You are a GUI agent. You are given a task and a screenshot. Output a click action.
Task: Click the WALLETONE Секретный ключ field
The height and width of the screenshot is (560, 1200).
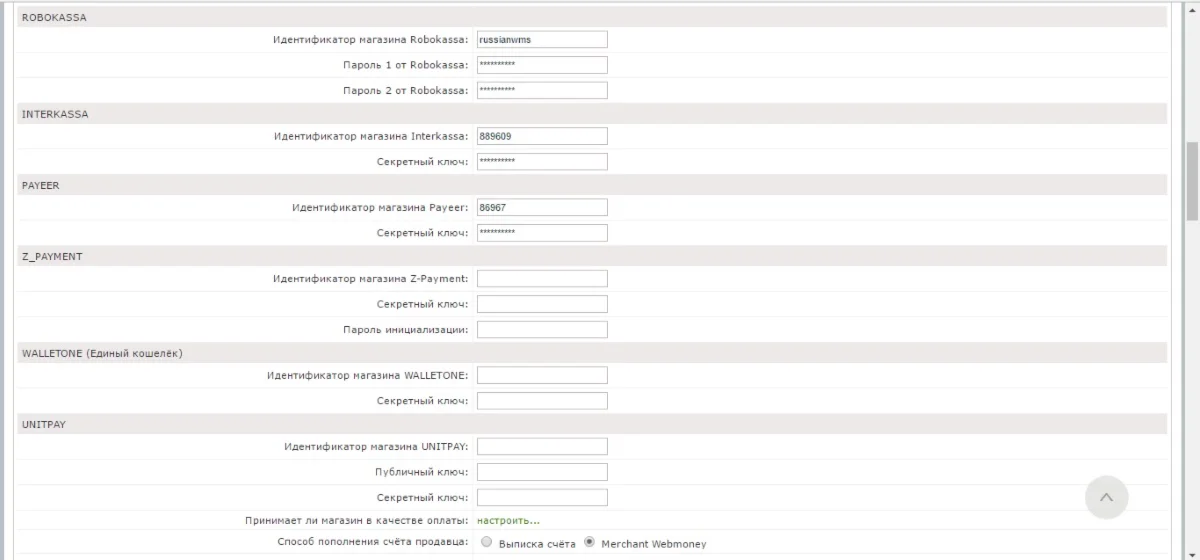point(542,400)
